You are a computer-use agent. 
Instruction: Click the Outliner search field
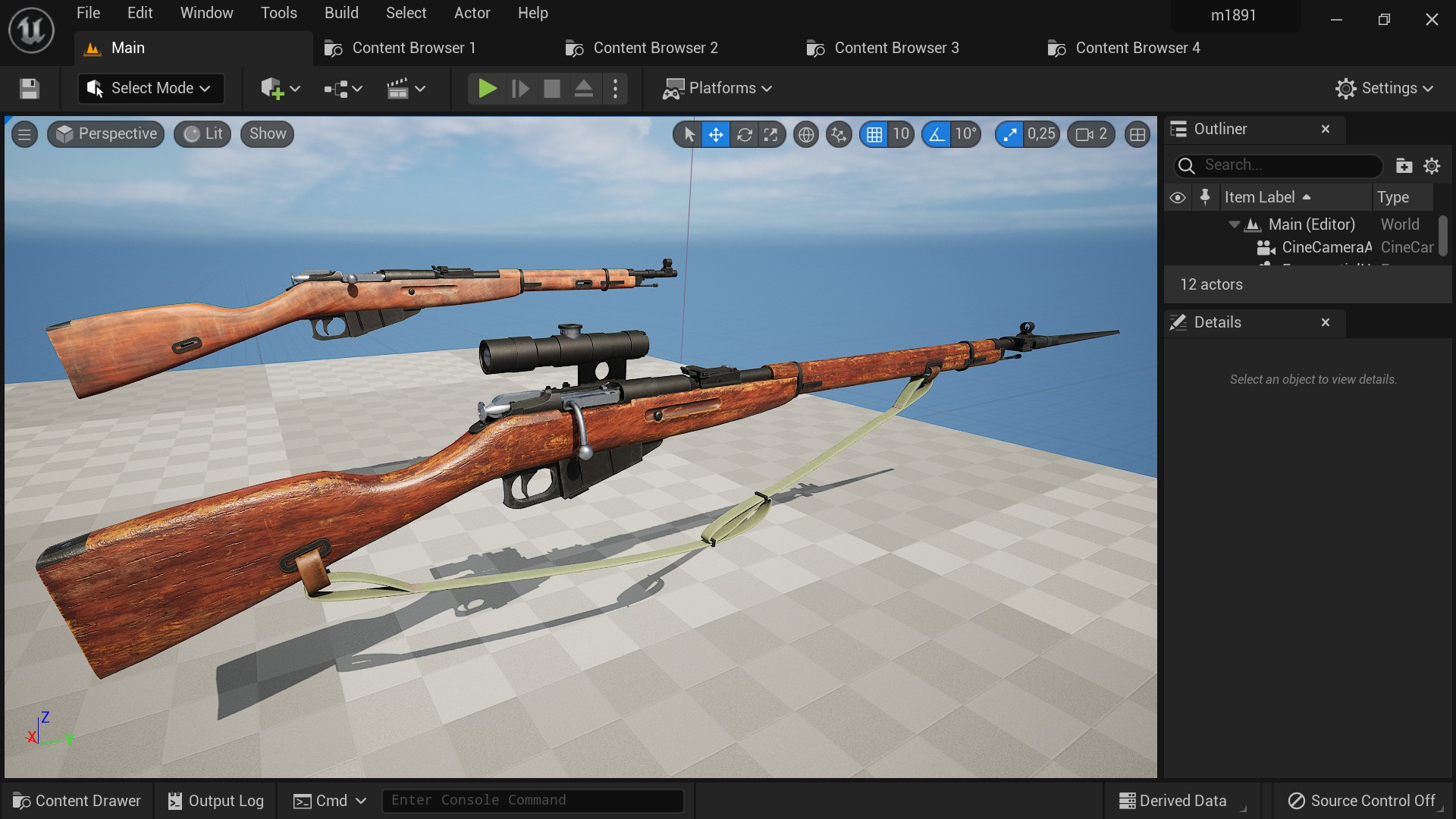[x=1278, y=165]
